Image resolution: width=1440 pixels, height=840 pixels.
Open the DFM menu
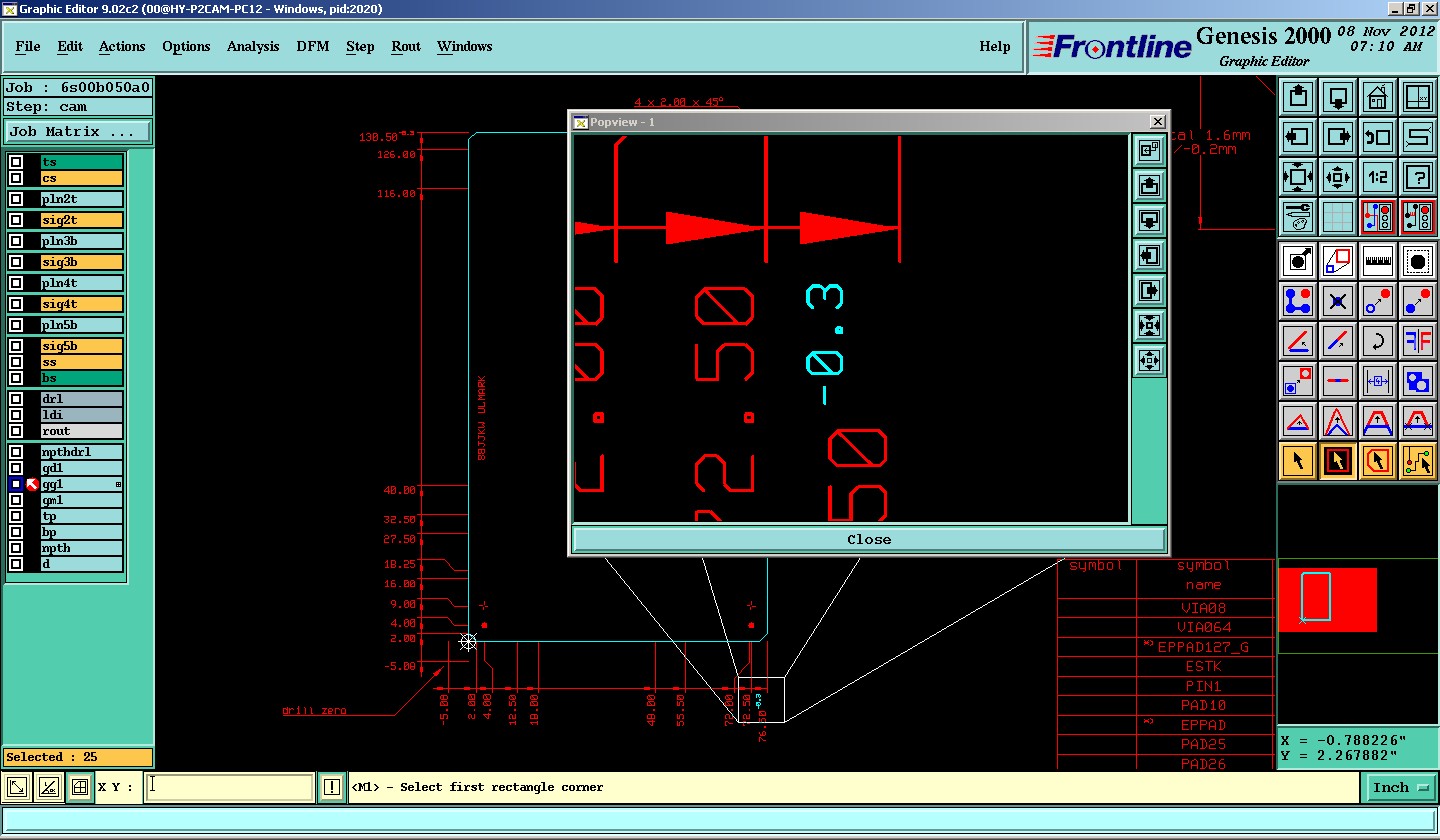click(x=313, y=46)
